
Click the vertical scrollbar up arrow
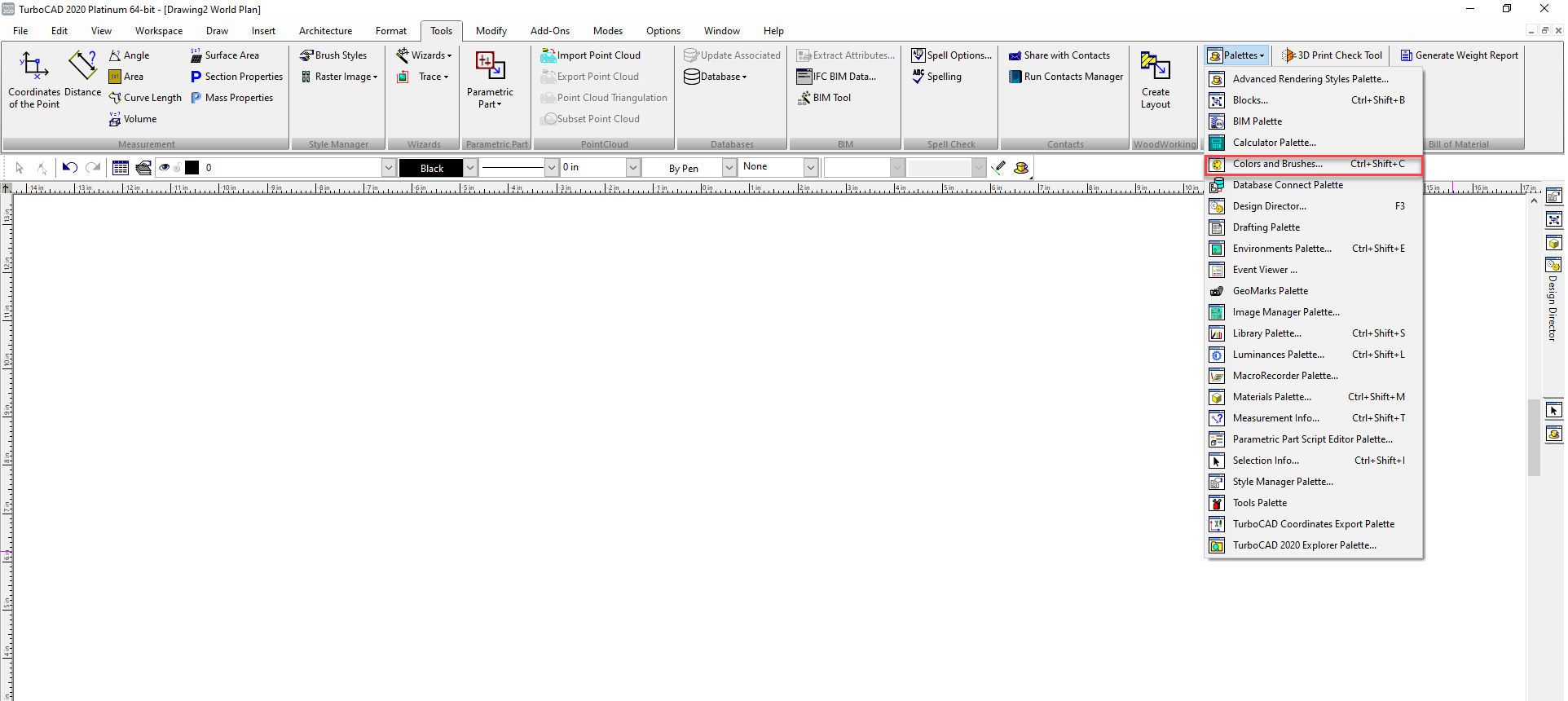1534,201
